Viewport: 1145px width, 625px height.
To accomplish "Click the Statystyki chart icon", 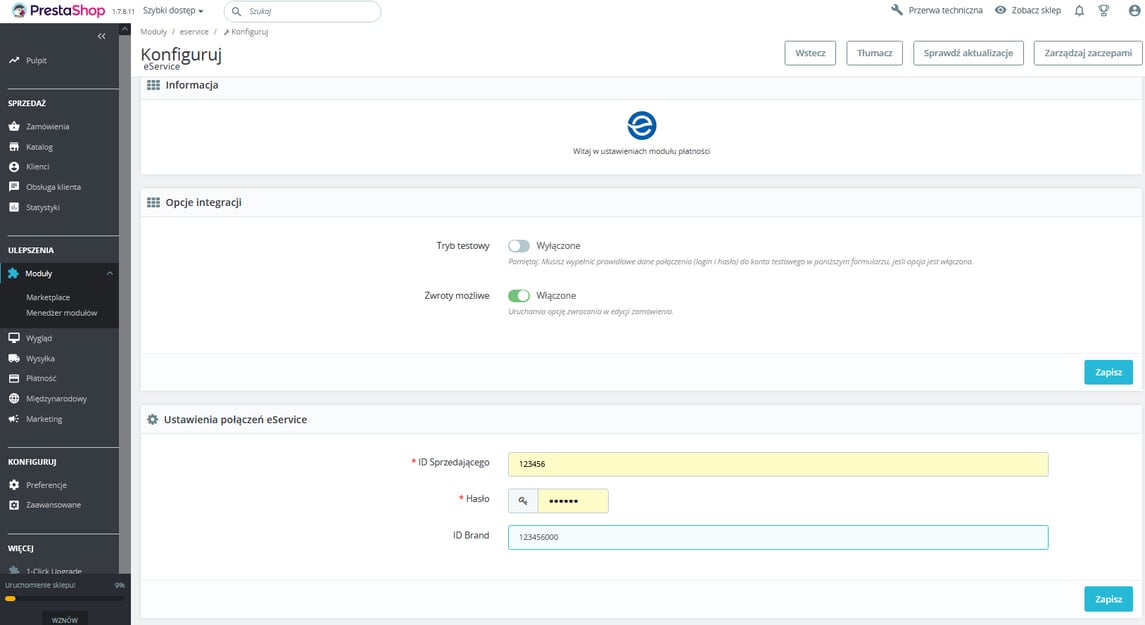I will point(14,207).
